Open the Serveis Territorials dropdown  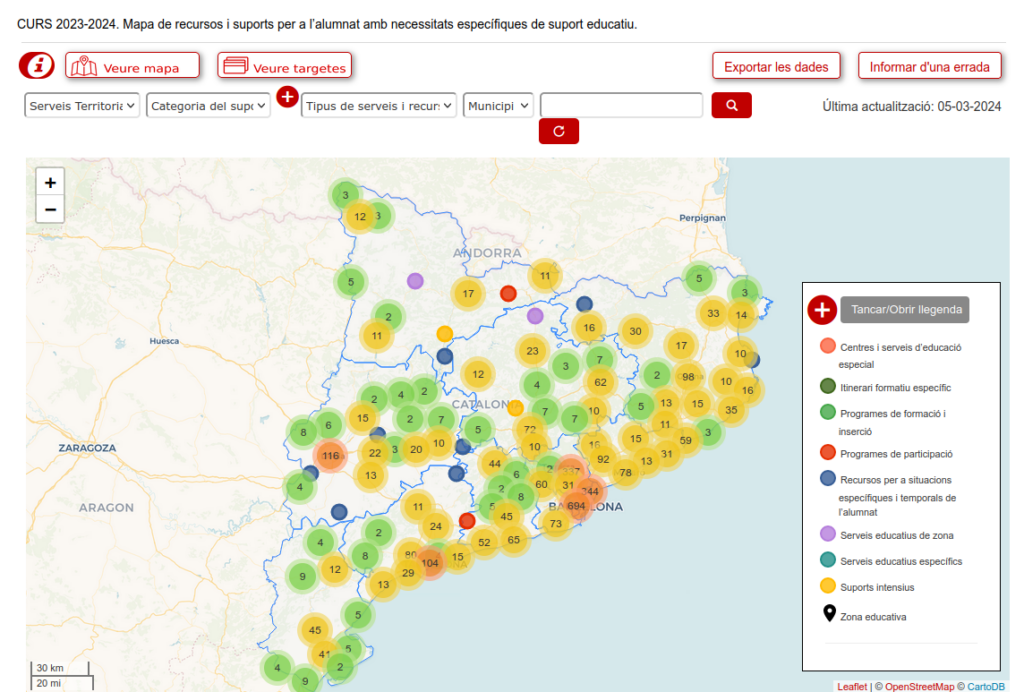point(82,105)
